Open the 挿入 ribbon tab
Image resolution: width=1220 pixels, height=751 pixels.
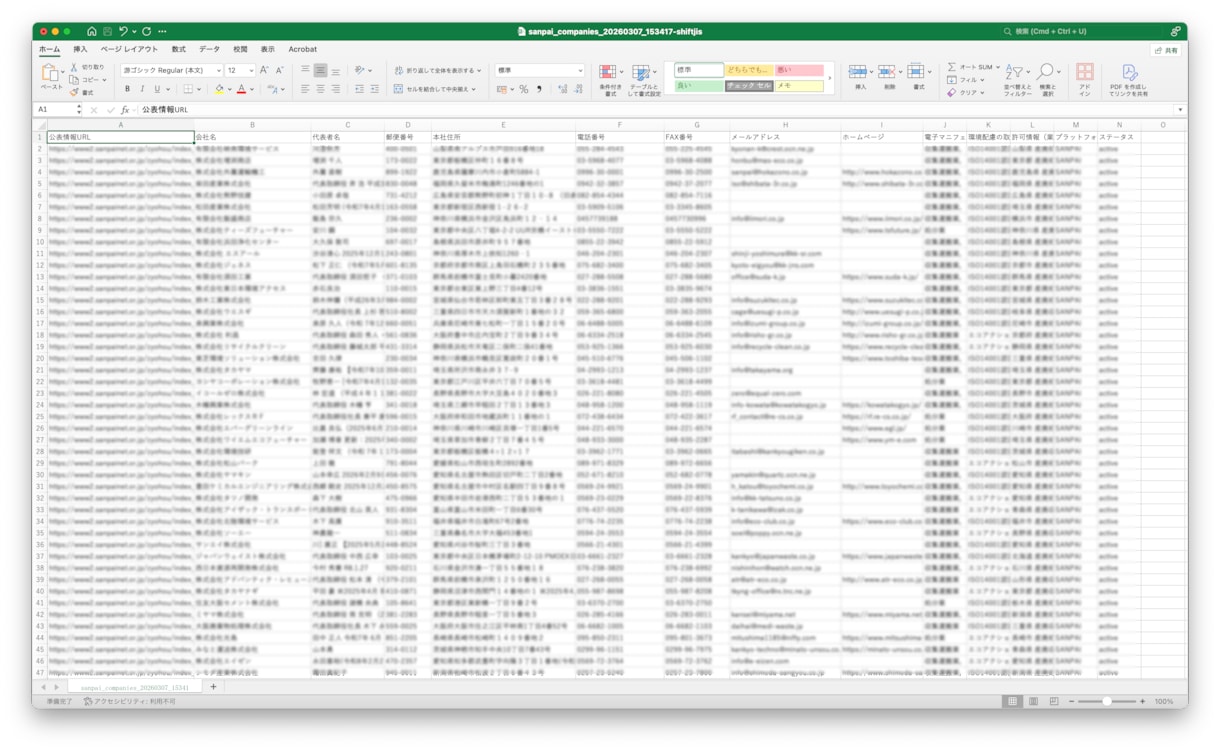coord(80,49)
